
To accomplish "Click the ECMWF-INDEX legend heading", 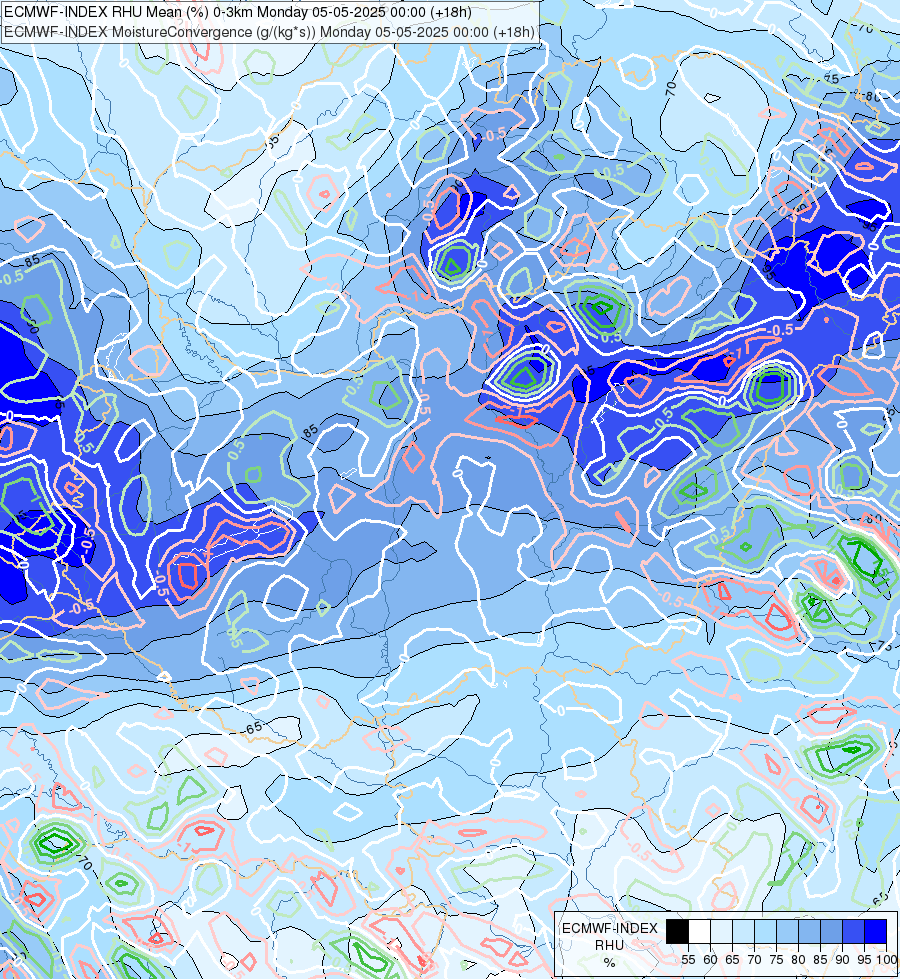I will pyautogui.click(x=610, y=928).
